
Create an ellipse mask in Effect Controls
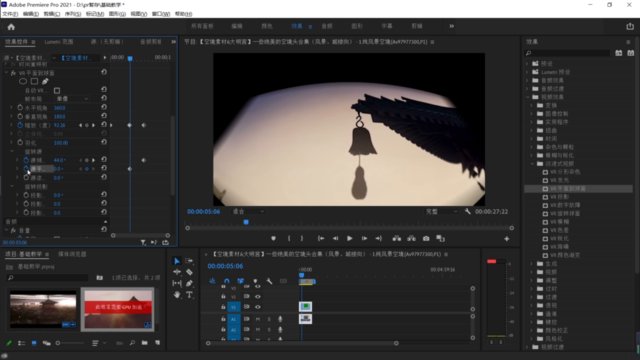pos(23,81)
